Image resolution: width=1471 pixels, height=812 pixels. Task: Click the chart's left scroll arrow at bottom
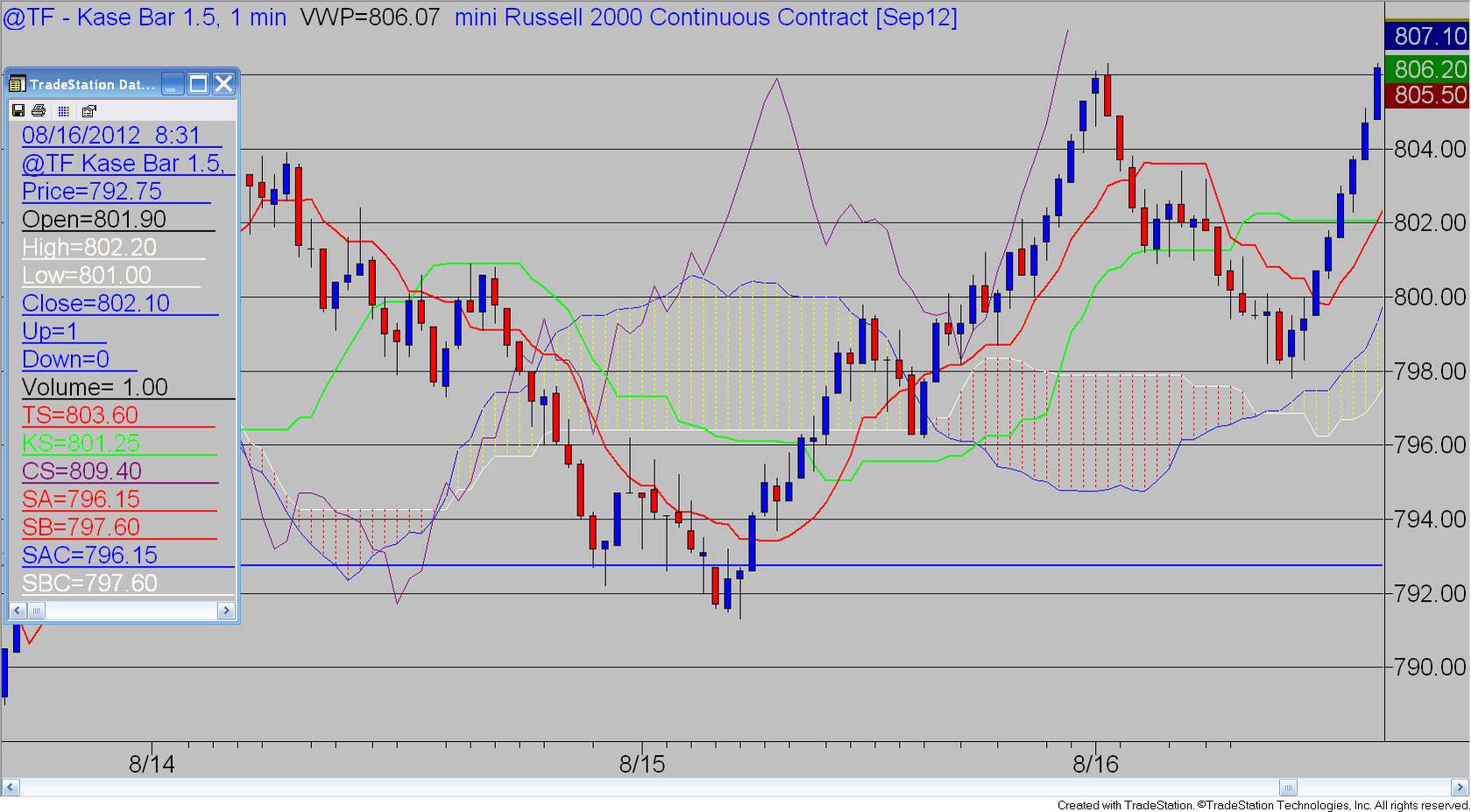[10, 786]
